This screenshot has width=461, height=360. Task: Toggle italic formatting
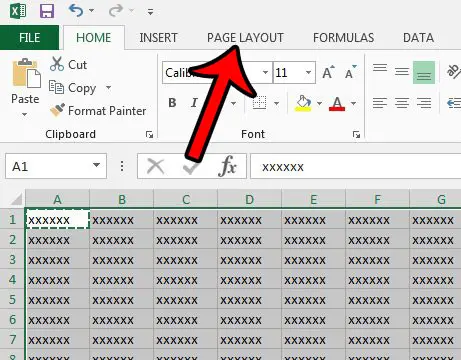pyautogui.click(x=194, y=103)
